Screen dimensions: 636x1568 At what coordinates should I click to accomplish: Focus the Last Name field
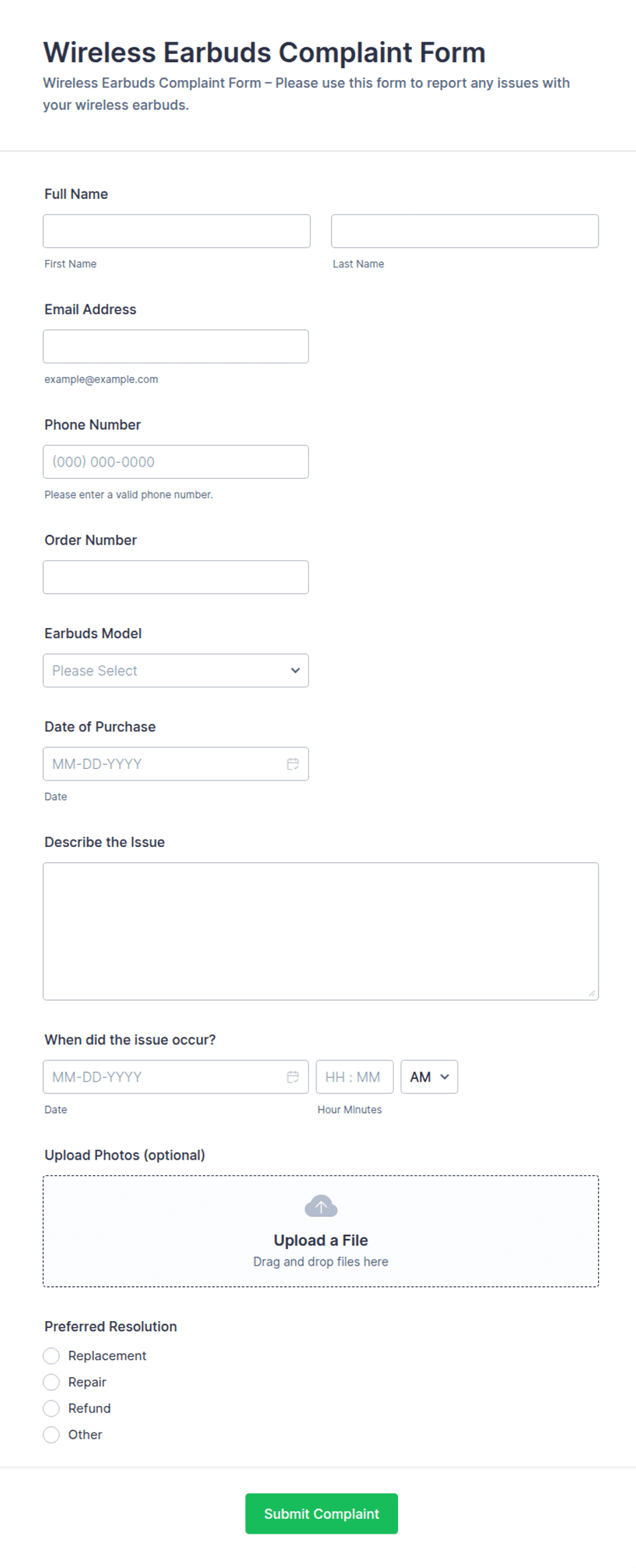pyautogui.click(x=465, y=231)
